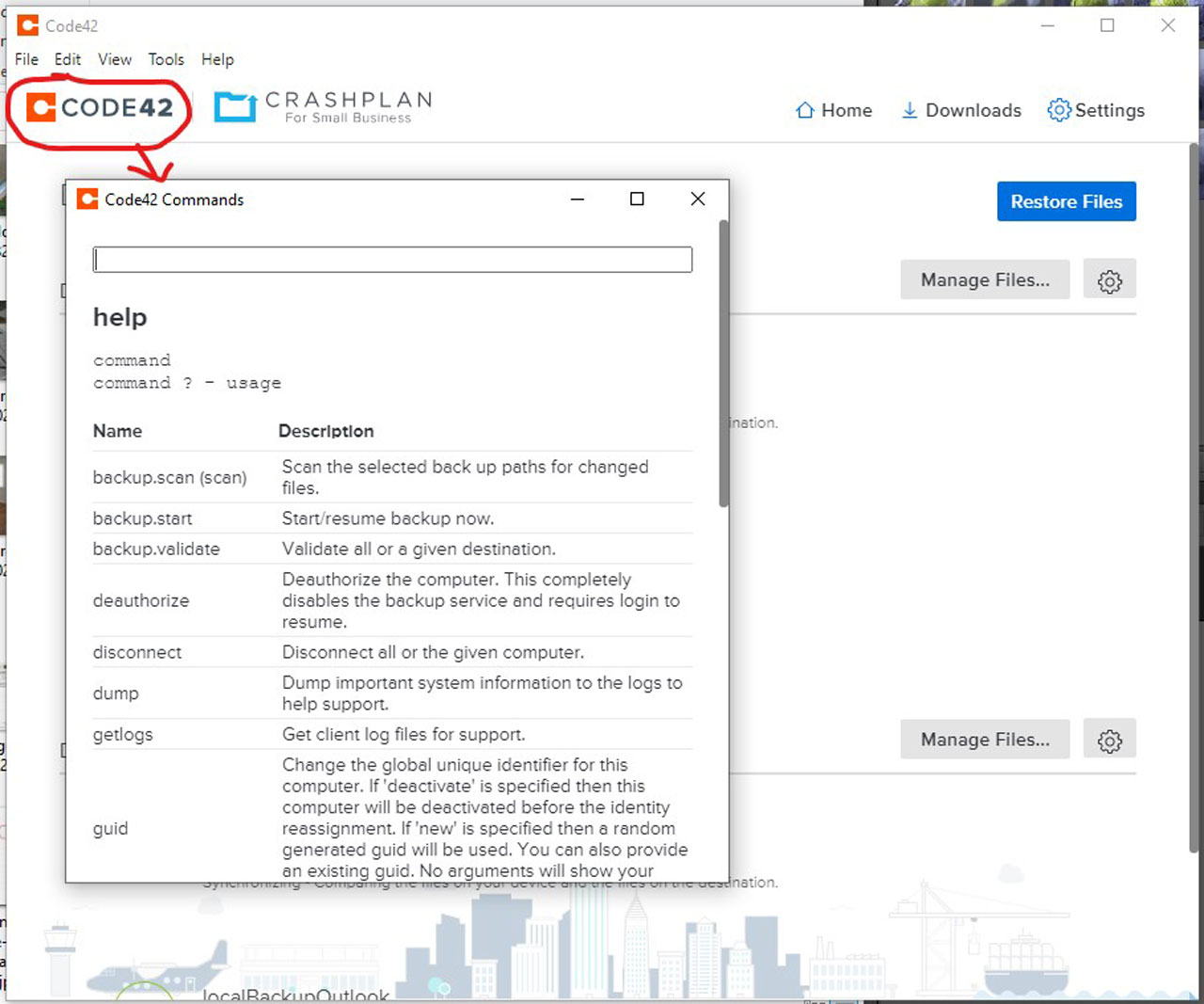Select the backup.start command entry

coord(142,518)
